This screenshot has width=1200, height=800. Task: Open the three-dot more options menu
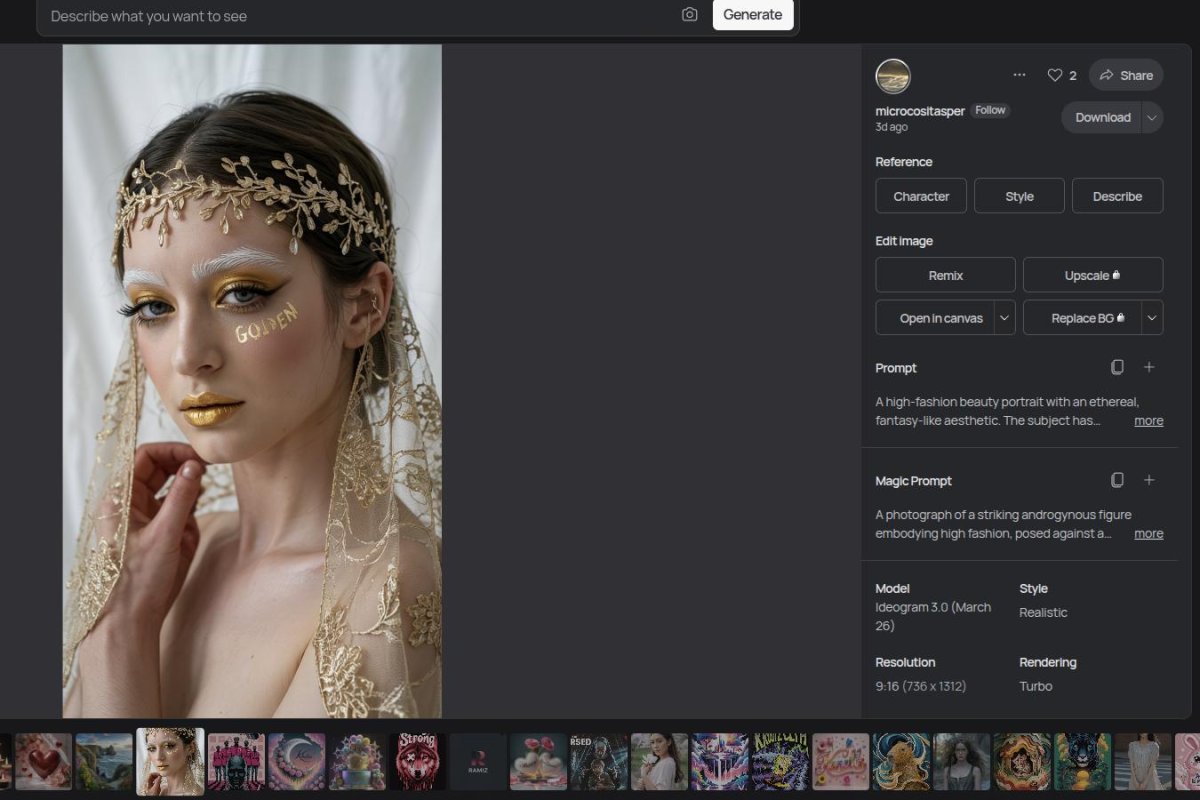[1019, 75]
